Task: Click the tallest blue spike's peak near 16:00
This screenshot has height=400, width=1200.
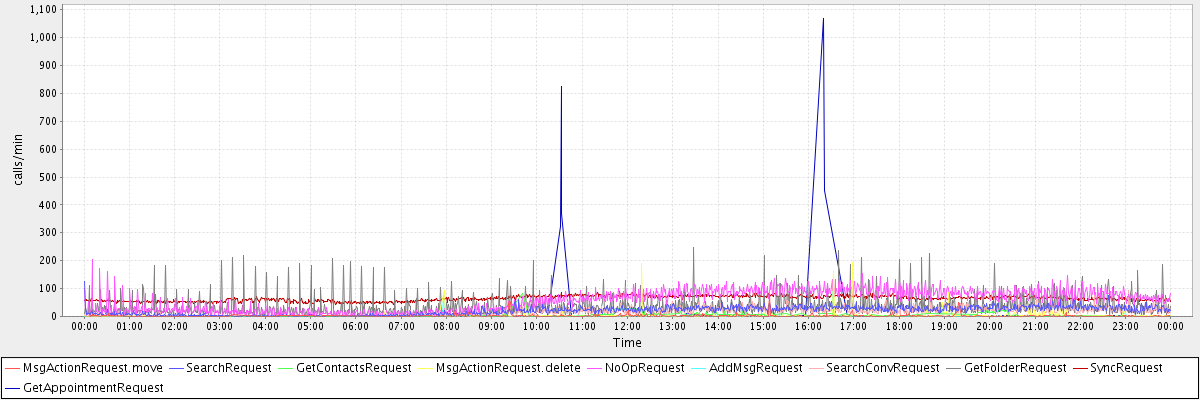Action: 823,19
